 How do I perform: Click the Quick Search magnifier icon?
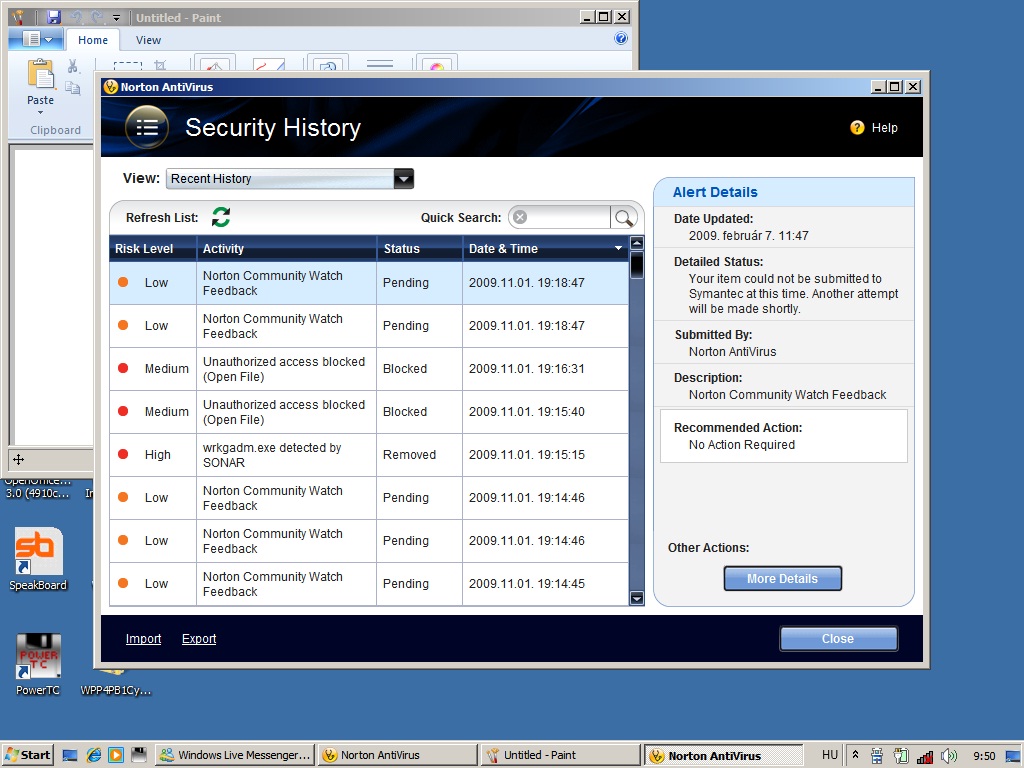pyautogui.click(x=624, y=217)
